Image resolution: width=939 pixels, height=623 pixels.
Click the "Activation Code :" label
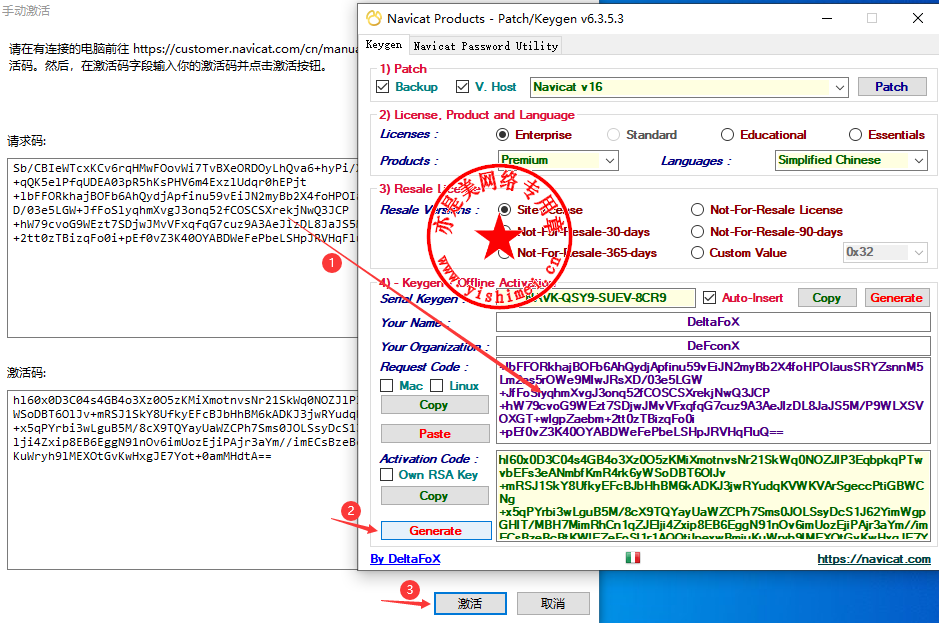(429, 459)
